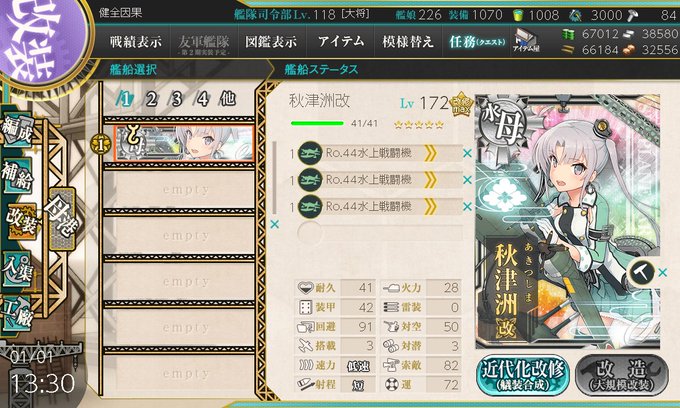Select the 秋津洲改 ship banner in slot 1
Image resolution: width=680 pixels, height=408 pixels.
pos(184,144)
